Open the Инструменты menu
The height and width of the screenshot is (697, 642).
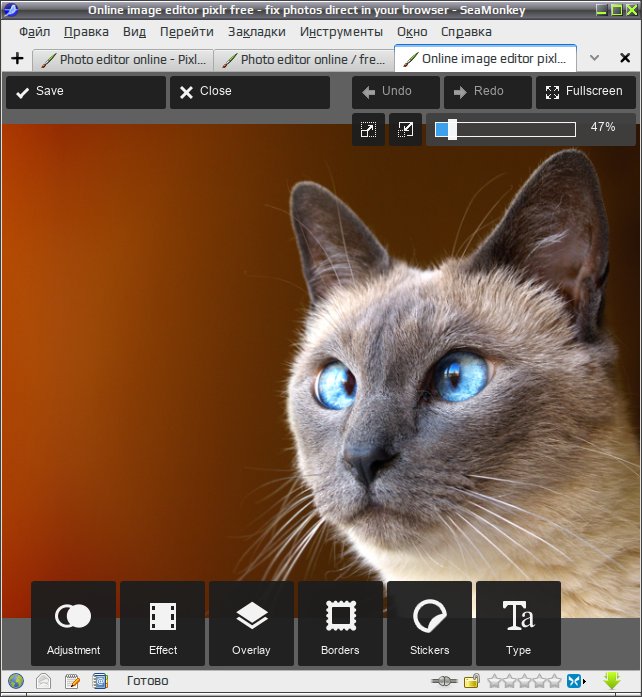pyautogui.click(x=341, y=32)
